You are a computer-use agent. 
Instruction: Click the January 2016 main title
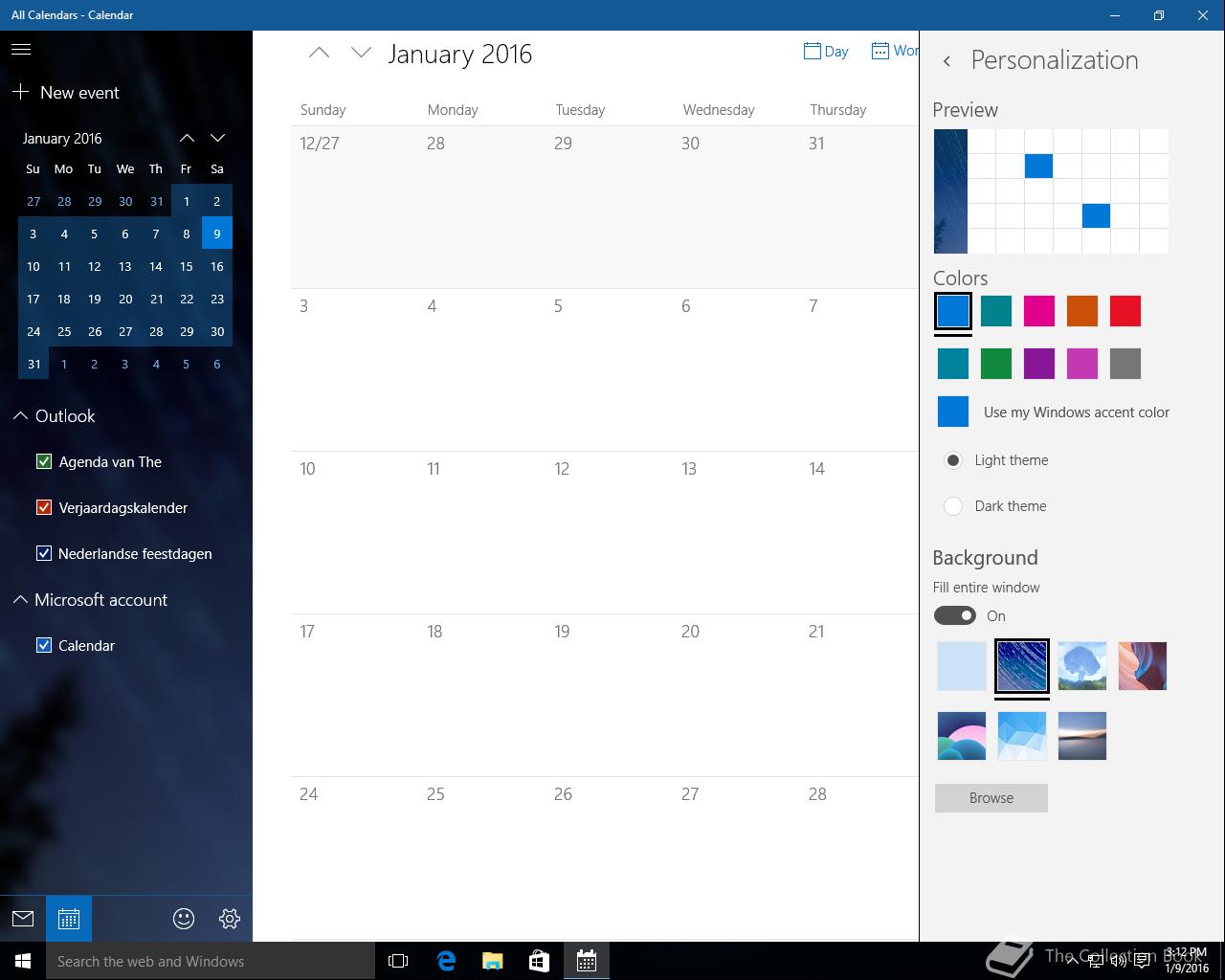[x=459, y=55]
